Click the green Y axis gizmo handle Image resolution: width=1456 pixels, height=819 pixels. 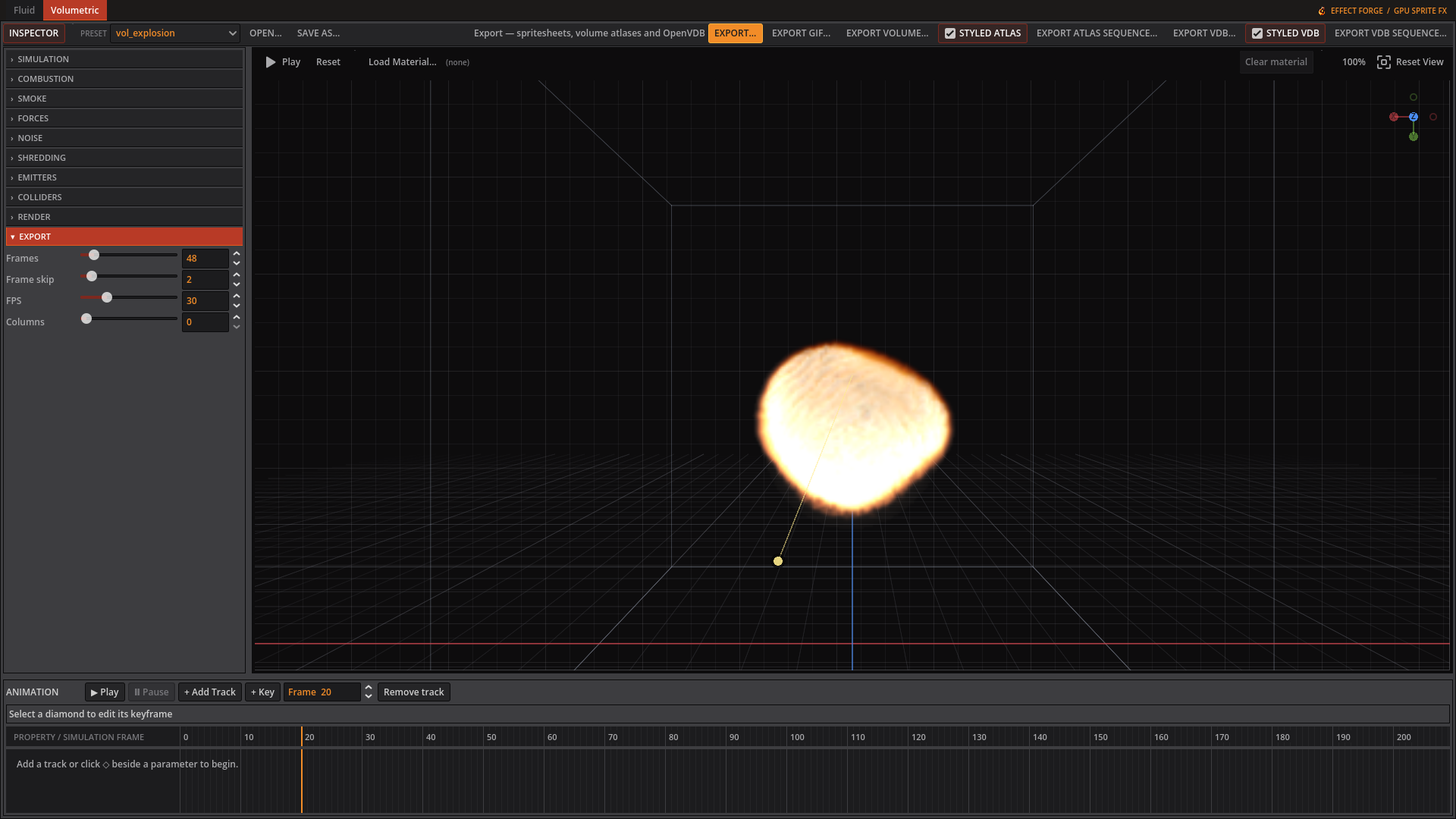pyautogui.click(x=1414, y=136)
